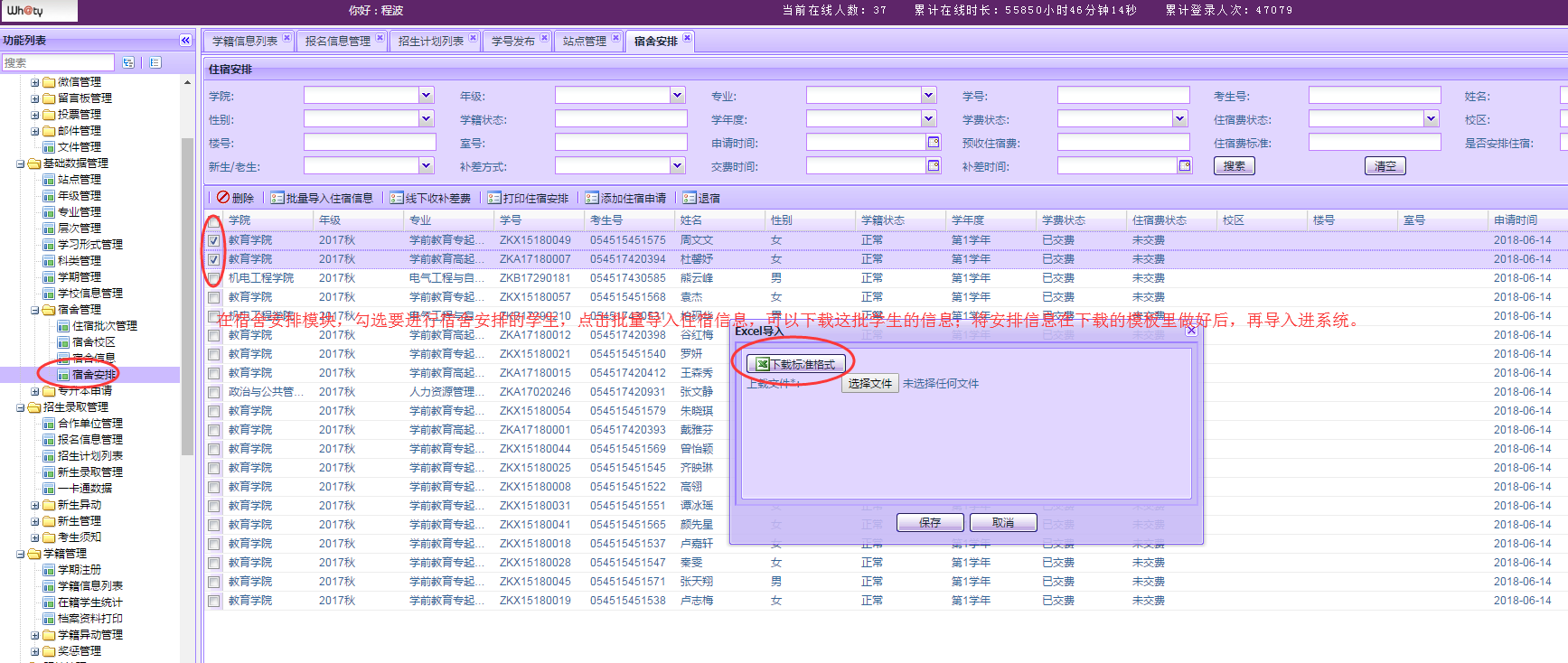Uncheck the row for student 杜馨妤

point(213,259)
